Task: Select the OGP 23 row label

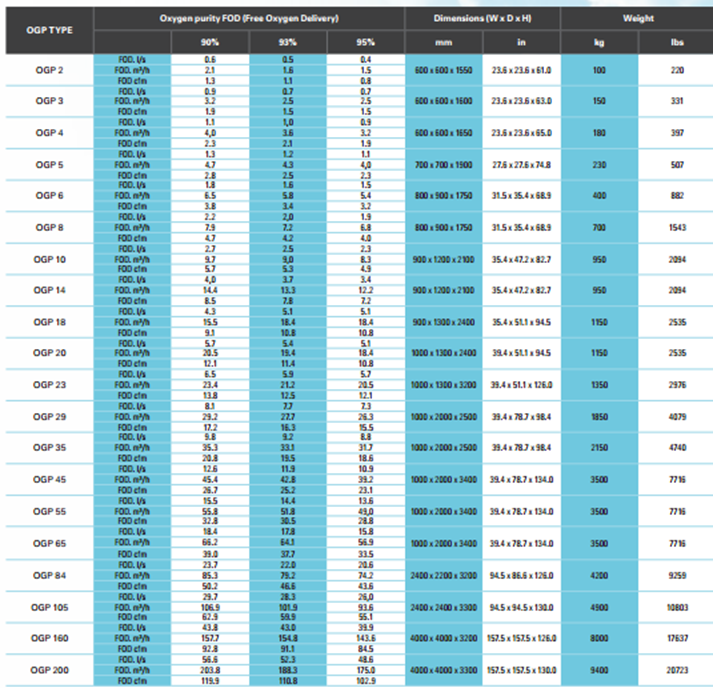Action: 50,385
